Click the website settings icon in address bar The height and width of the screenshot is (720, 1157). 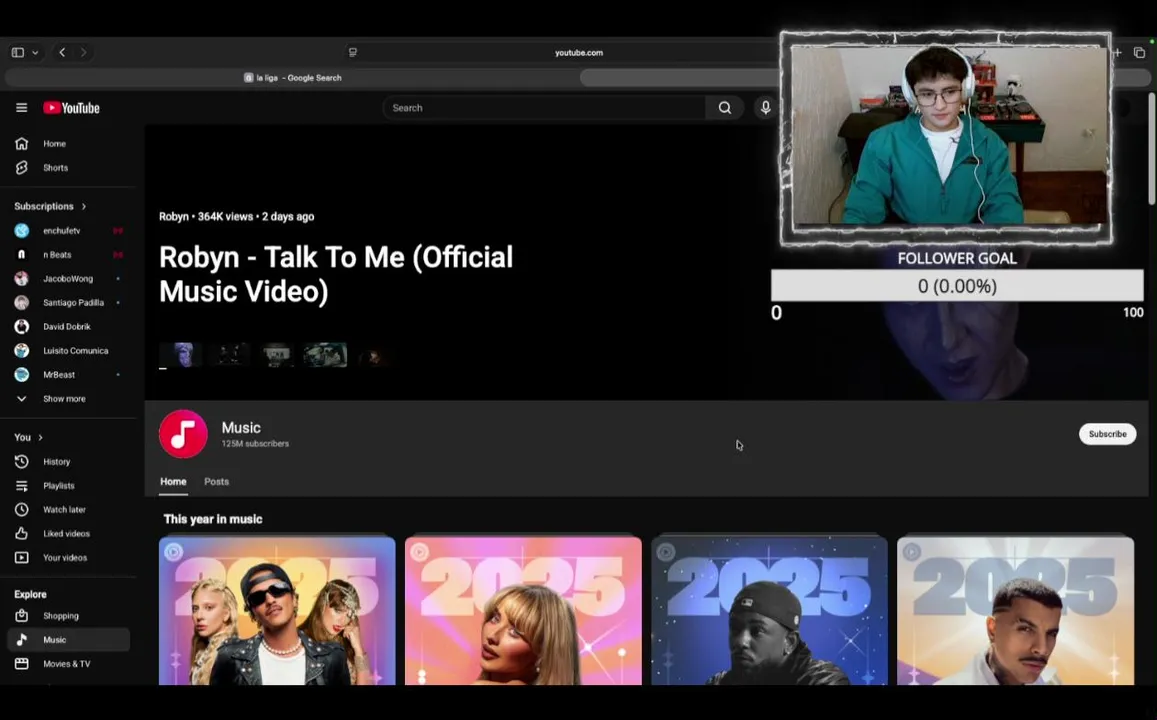click(353, 52)
